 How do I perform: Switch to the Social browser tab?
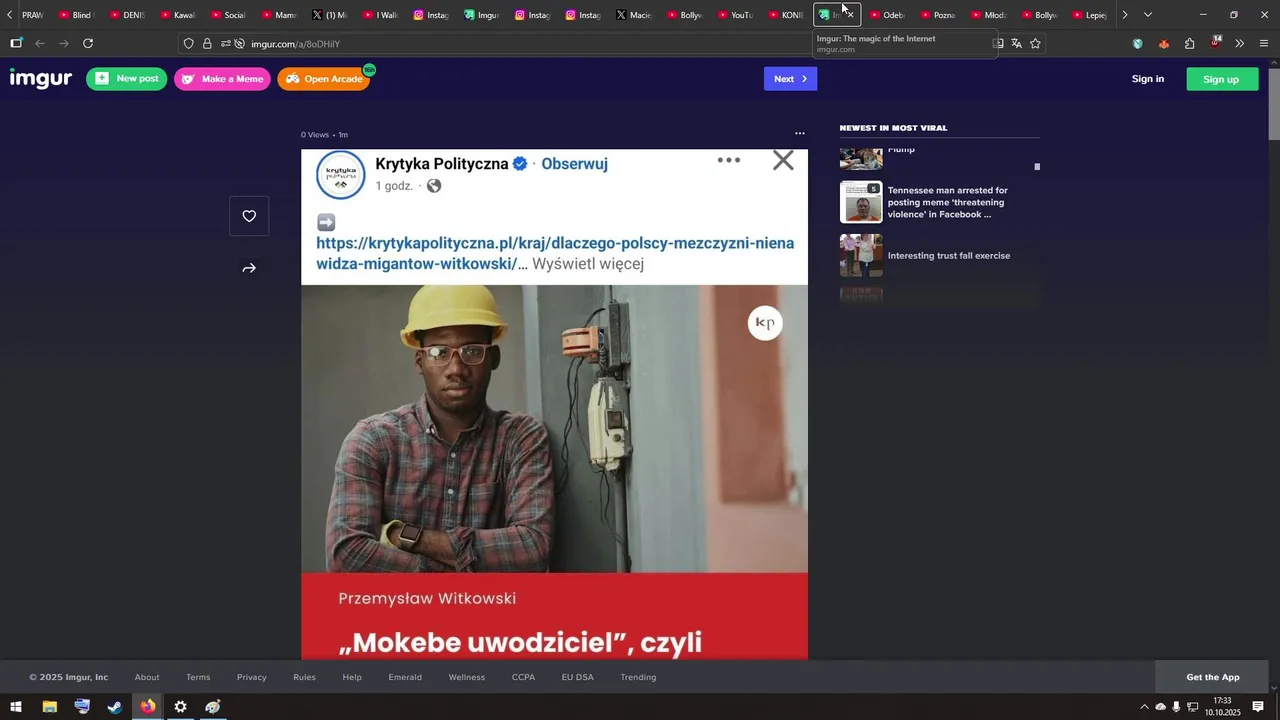pyautogui.click(x=228, y=15)
